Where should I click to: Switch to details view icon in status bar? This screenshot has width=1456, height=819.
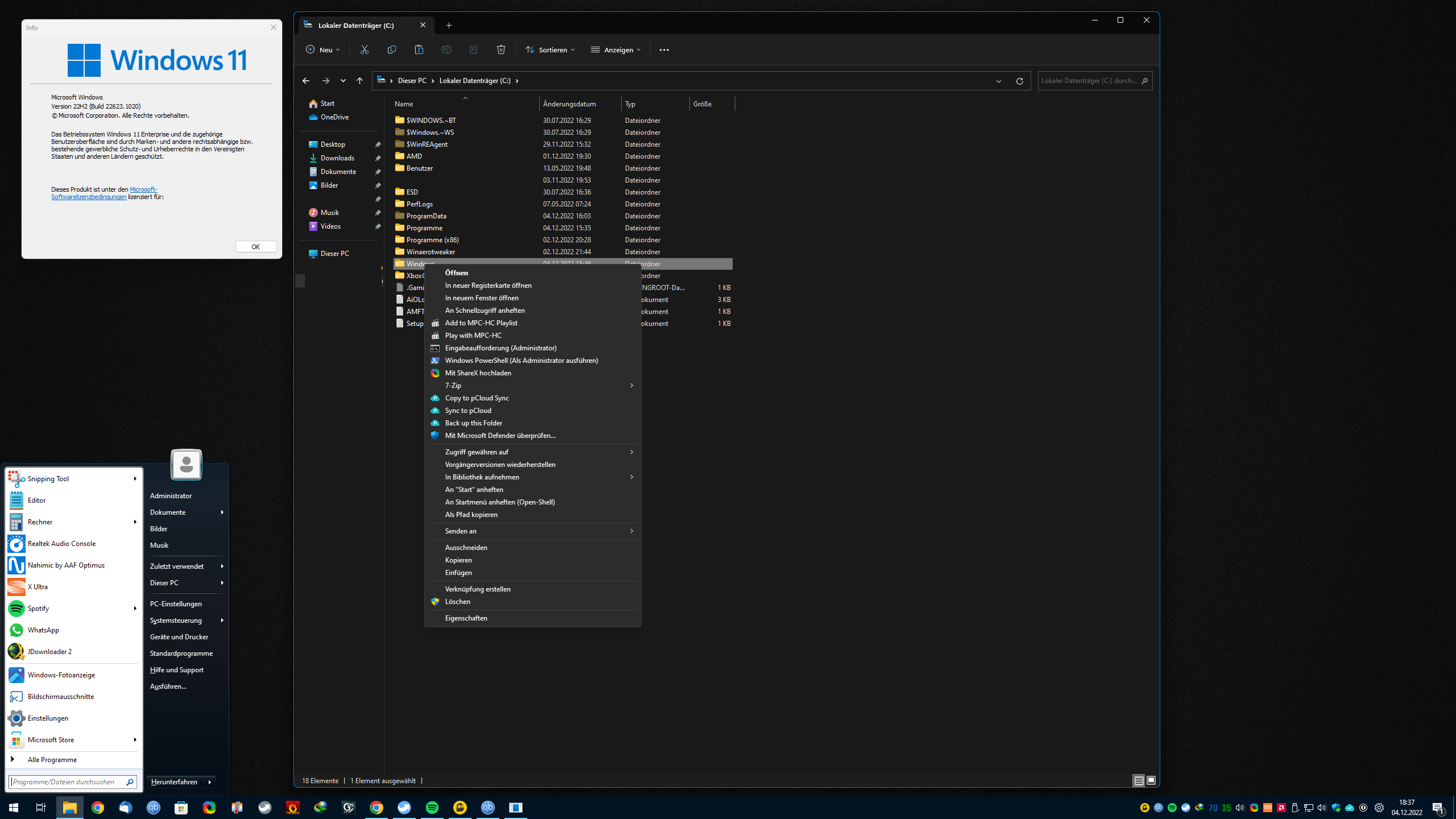click(1139, 781)
